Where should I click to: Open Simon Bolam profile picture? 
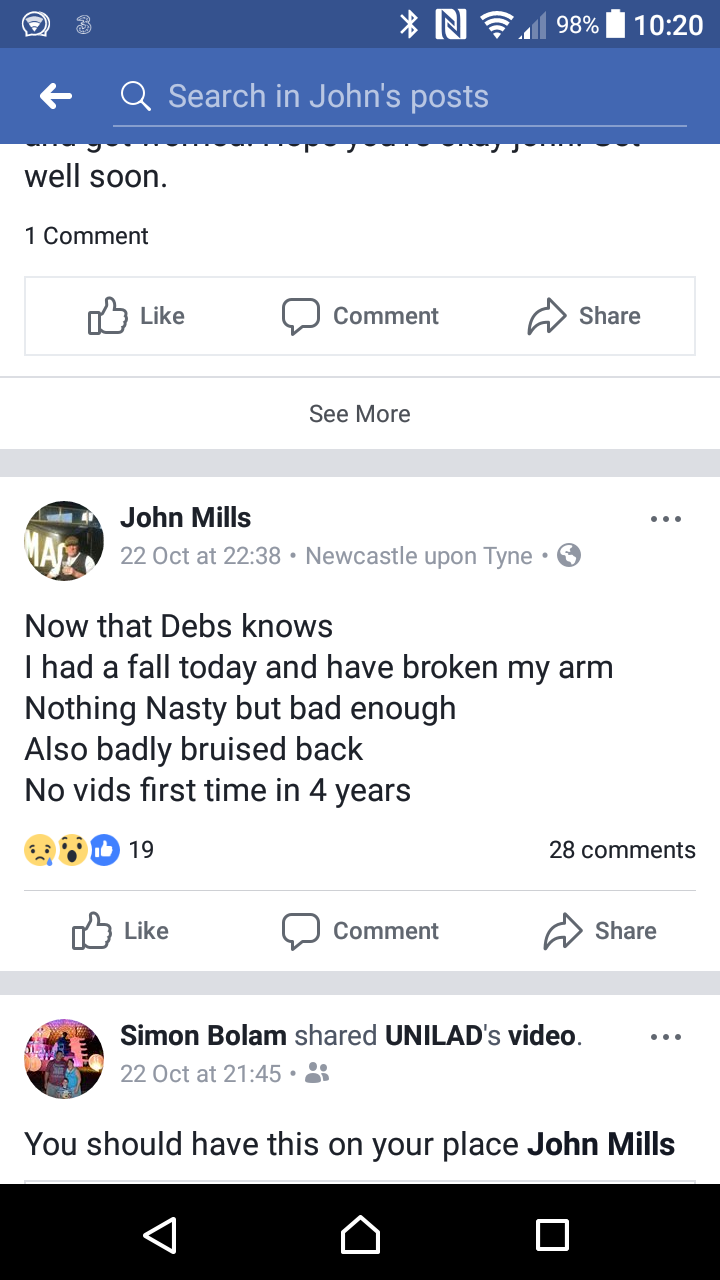point(64,1059)
